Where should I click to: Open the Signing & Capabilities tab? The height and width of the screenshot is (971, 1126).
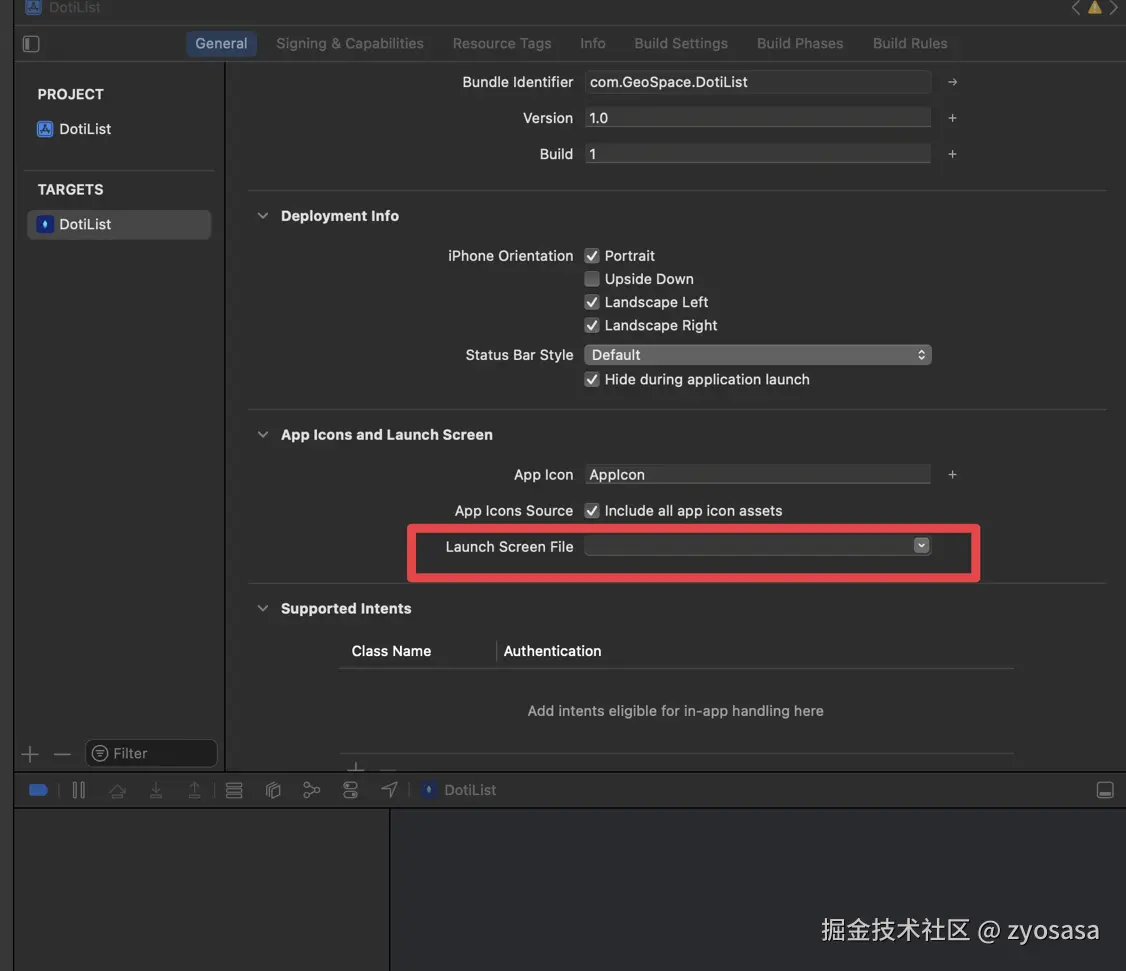click(349, 43)
